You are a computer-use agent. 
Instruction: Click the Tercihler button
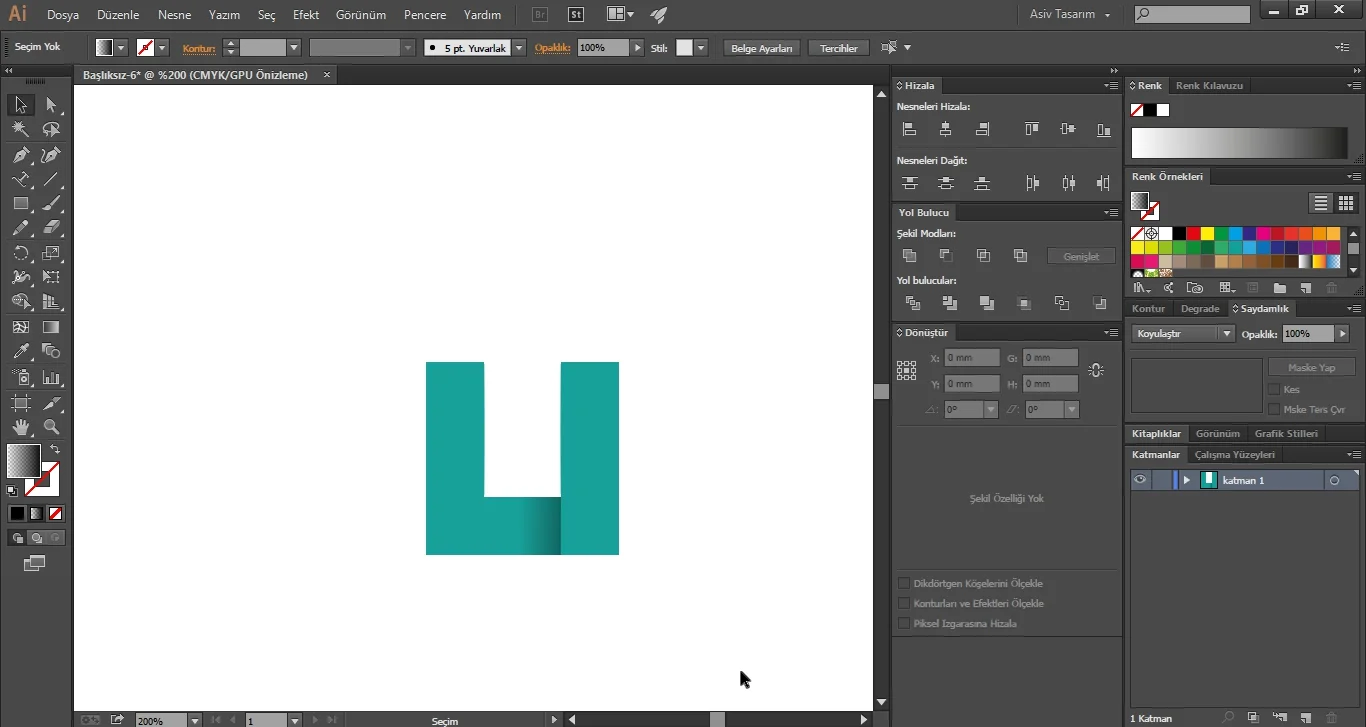click(839, 48)
